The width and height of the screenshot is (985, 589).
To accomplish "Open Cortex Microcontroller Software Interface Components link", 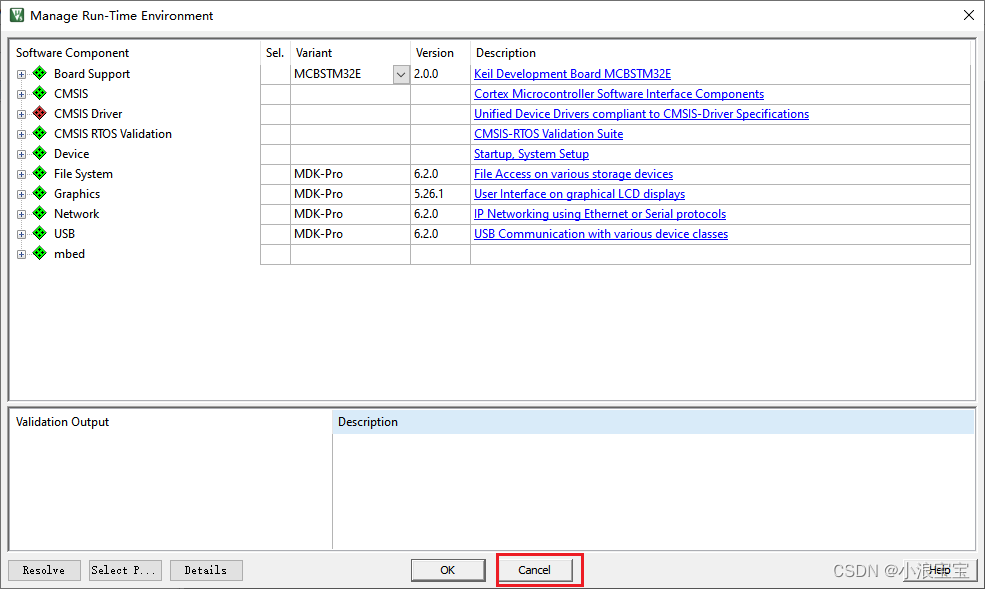I will tap(619, 94).
